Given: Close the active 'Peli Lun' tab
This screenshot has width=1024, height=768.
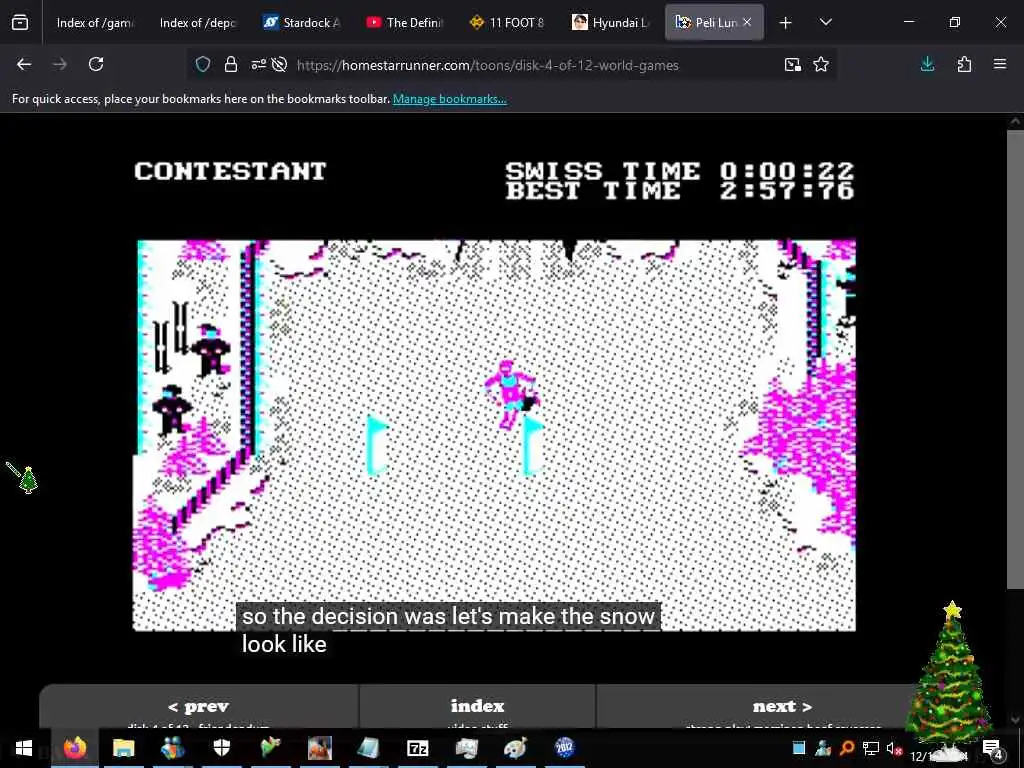Looking at the screenshot, I should 747,23.
